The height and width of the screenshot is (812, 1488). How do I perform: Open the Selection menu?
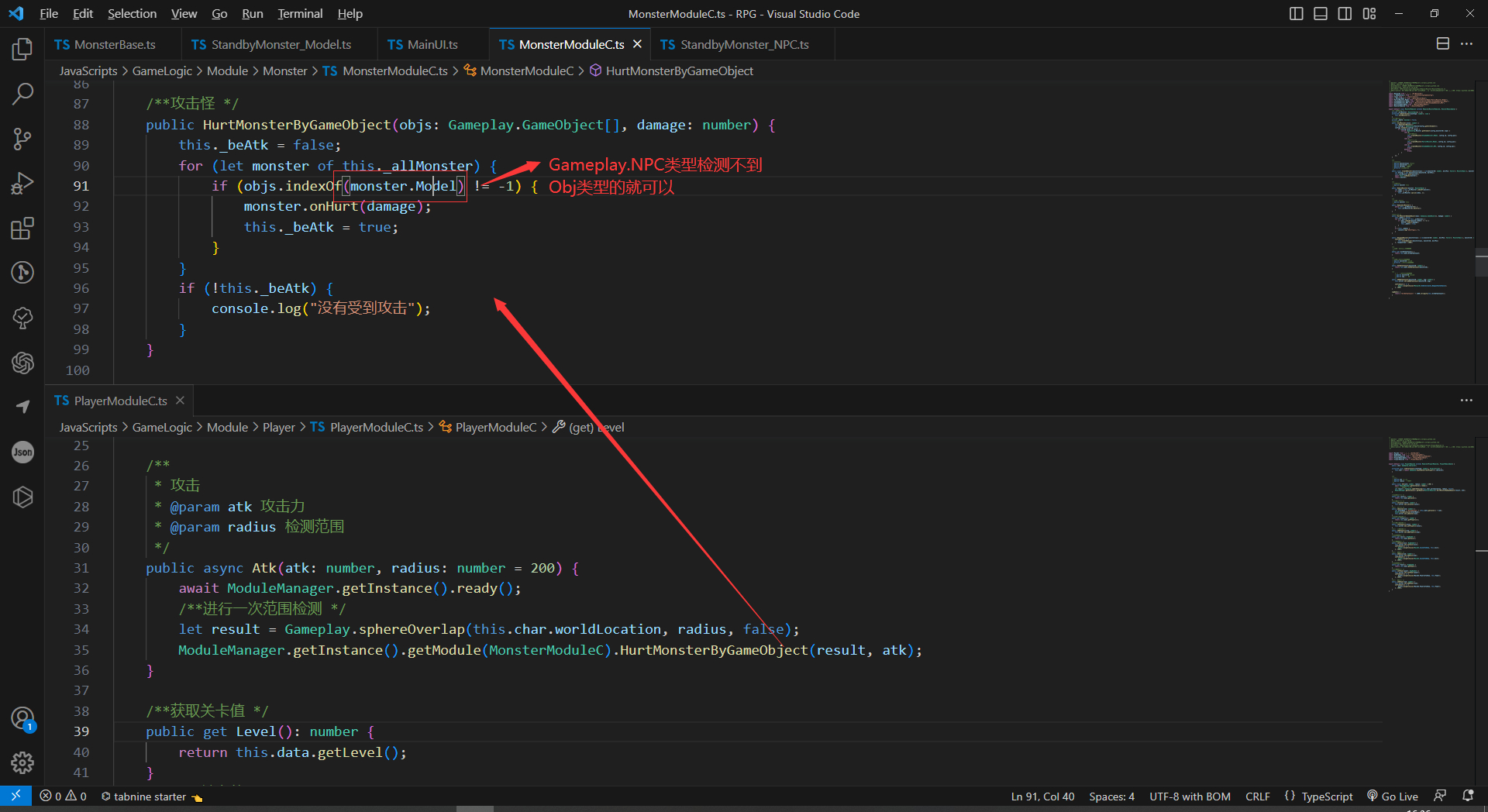point(132,14)
